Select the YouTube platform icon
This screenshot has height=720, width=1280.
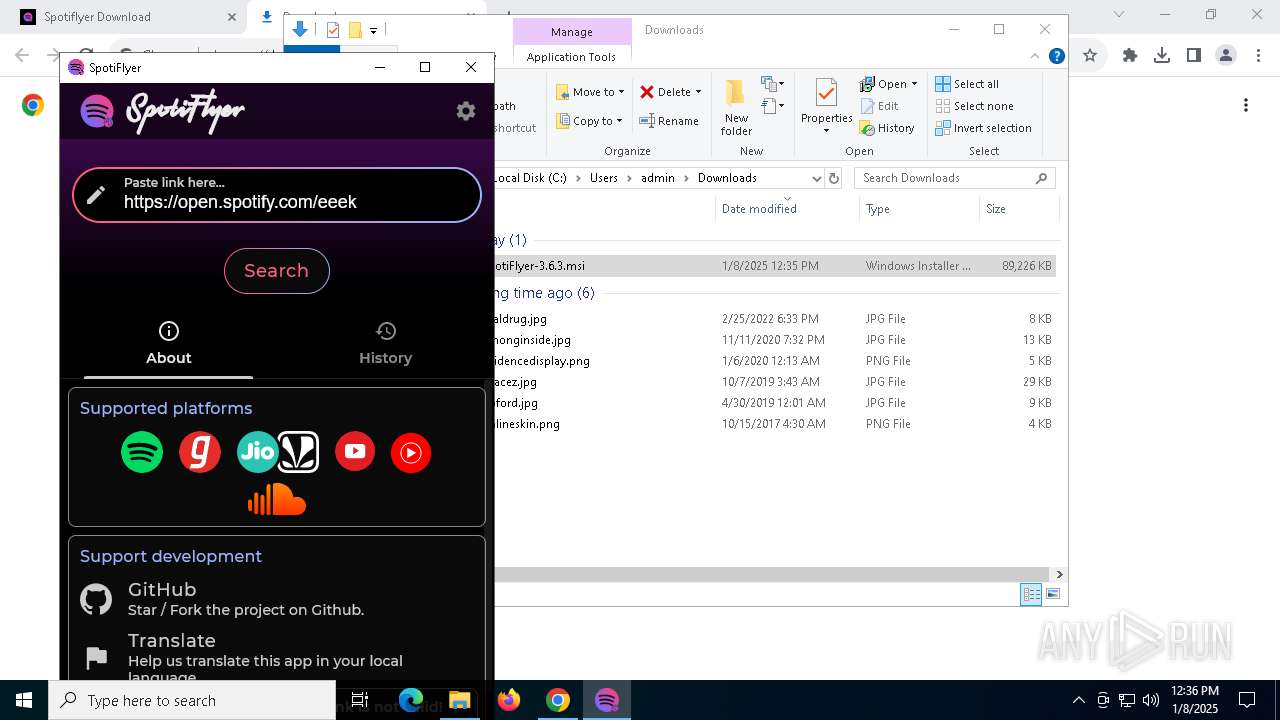click(355, 452)
